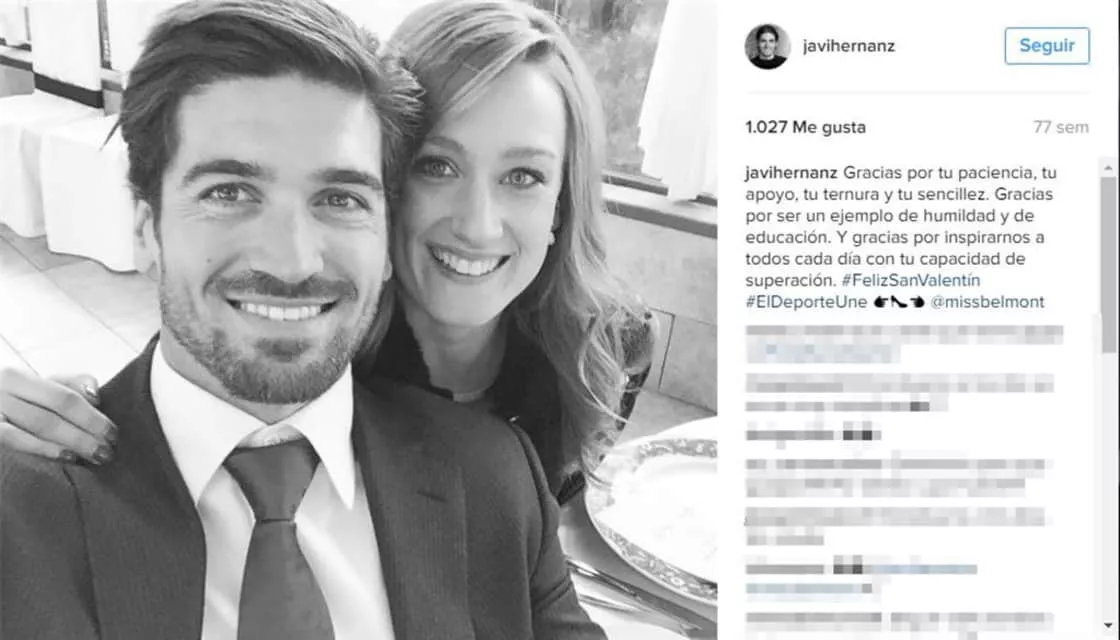Open the #ElDeporteUne hashtag
Screen dimensions: 1120x640
pos(806,301)
